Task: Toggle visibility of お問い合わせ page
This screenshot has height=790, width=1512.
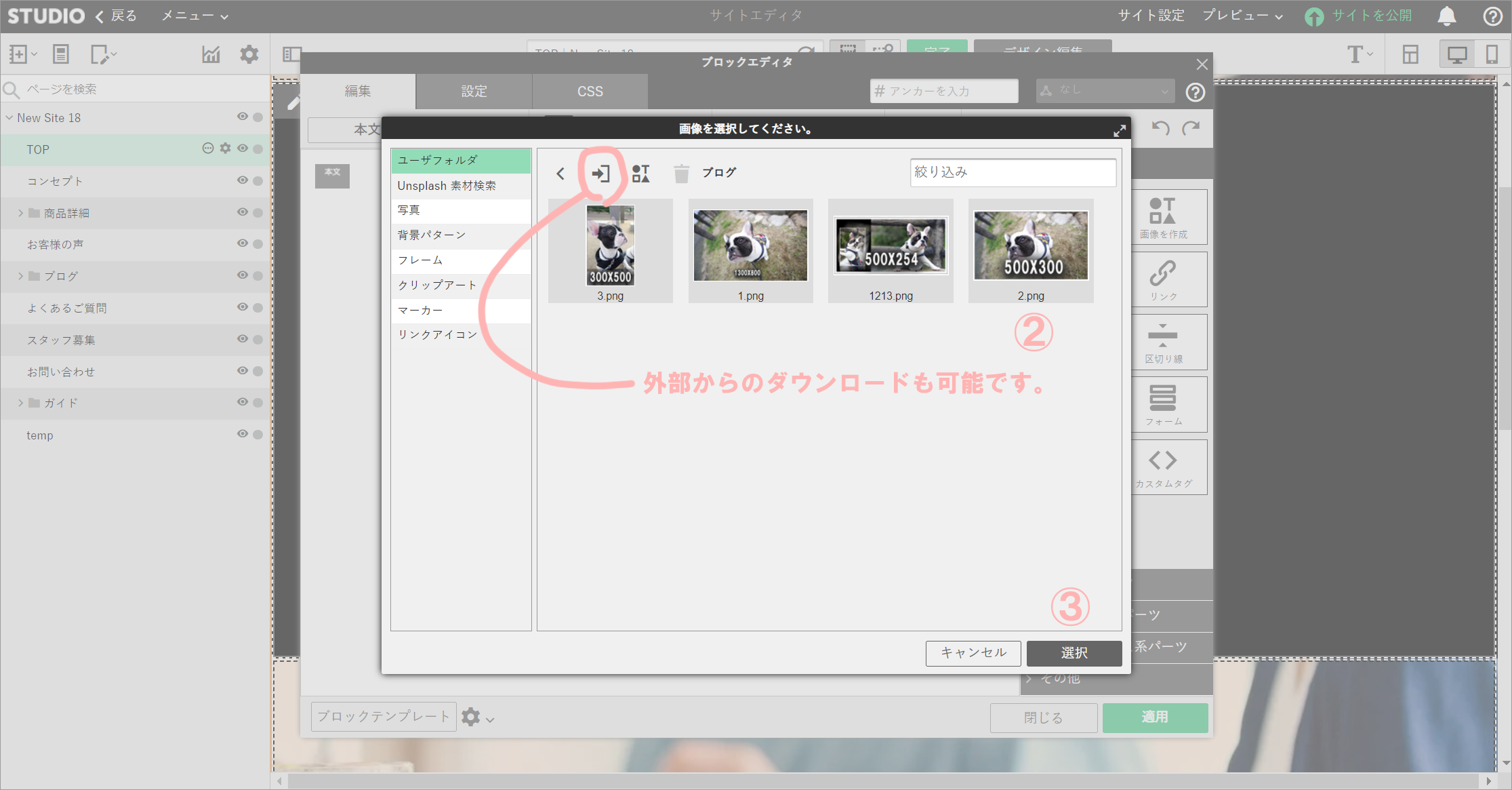Action: [242, 371]
